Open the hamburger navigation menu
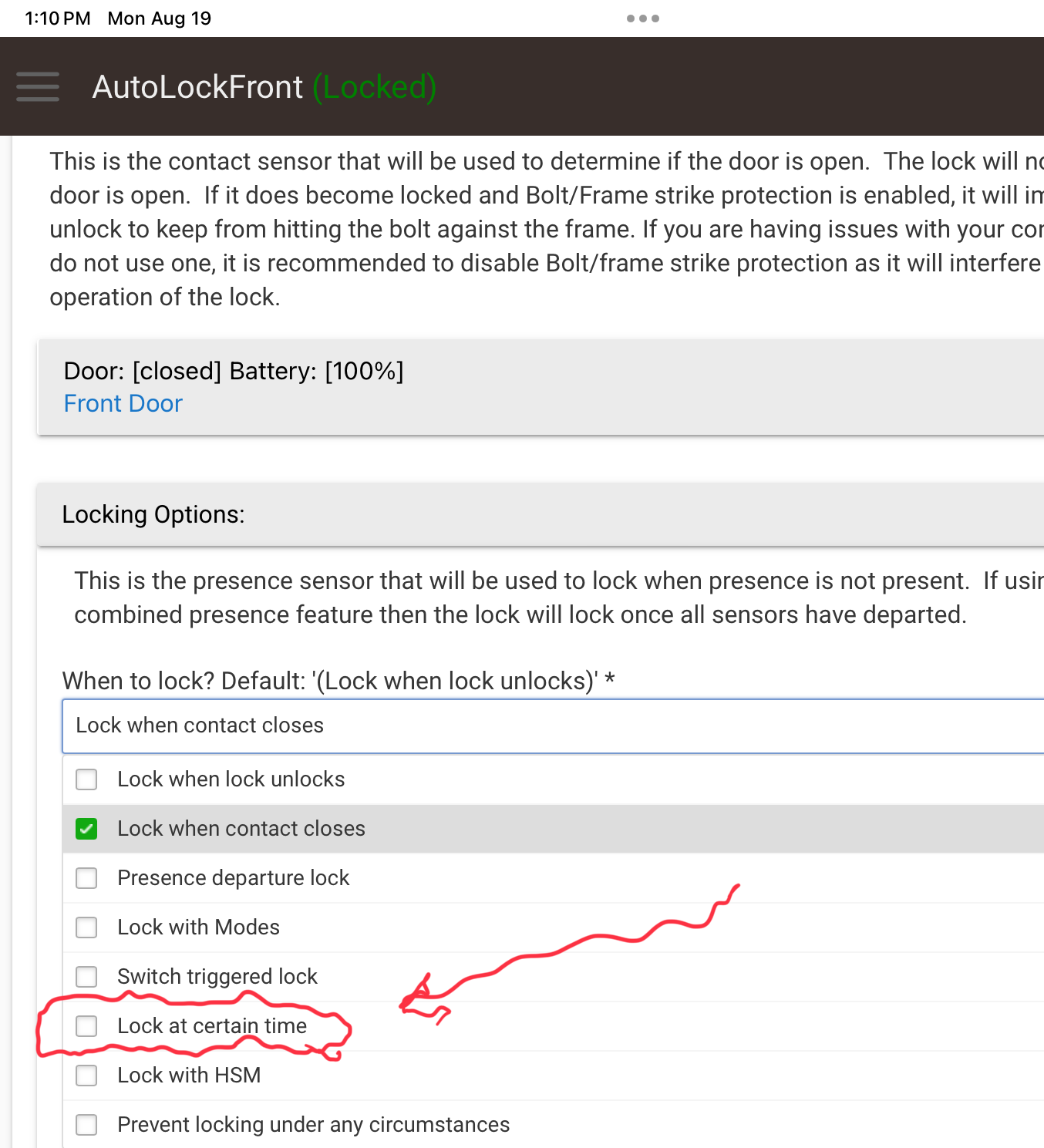The image size is (1044, 1148). pyautogui.click(x=38, y=86)
